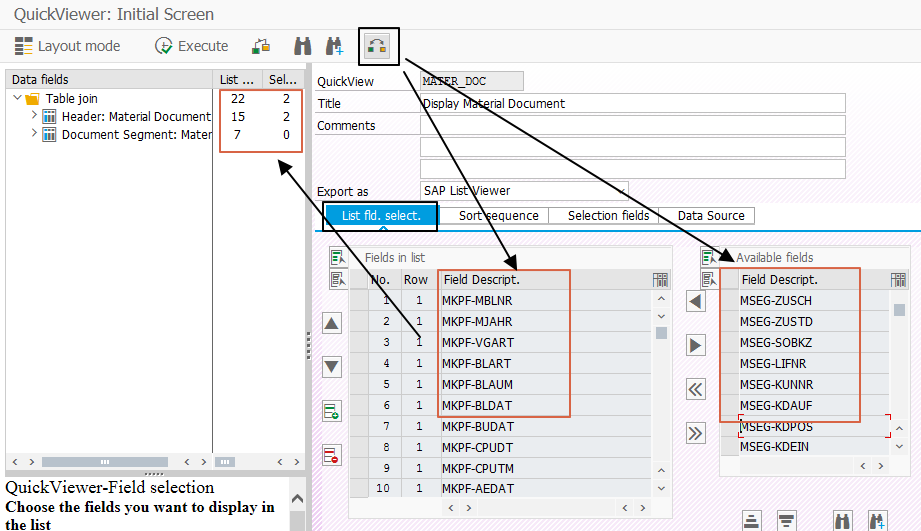Screen dimensions: 921x531
Task: Open the Data Source tab
Action: [x=711, y=216]
